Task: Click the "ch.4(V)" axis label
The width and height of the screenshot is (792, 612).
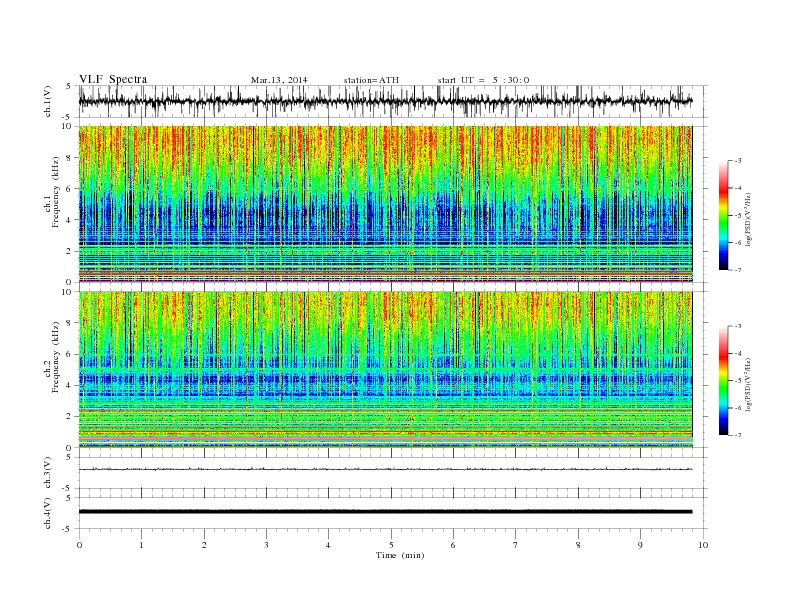Action: [48, 513]
